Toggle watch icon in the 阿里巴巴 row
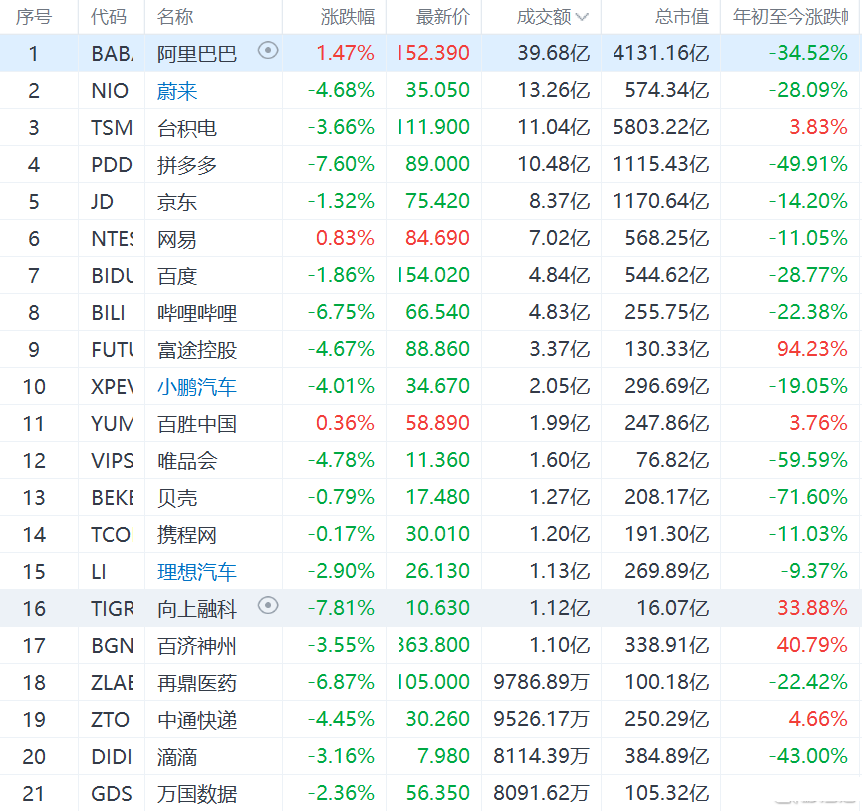 pyautogui.click(x=268, y=51)
